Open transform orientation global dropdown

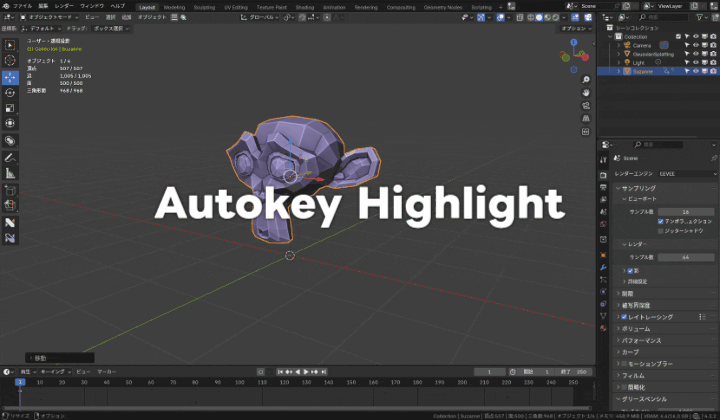coord(259,17)
